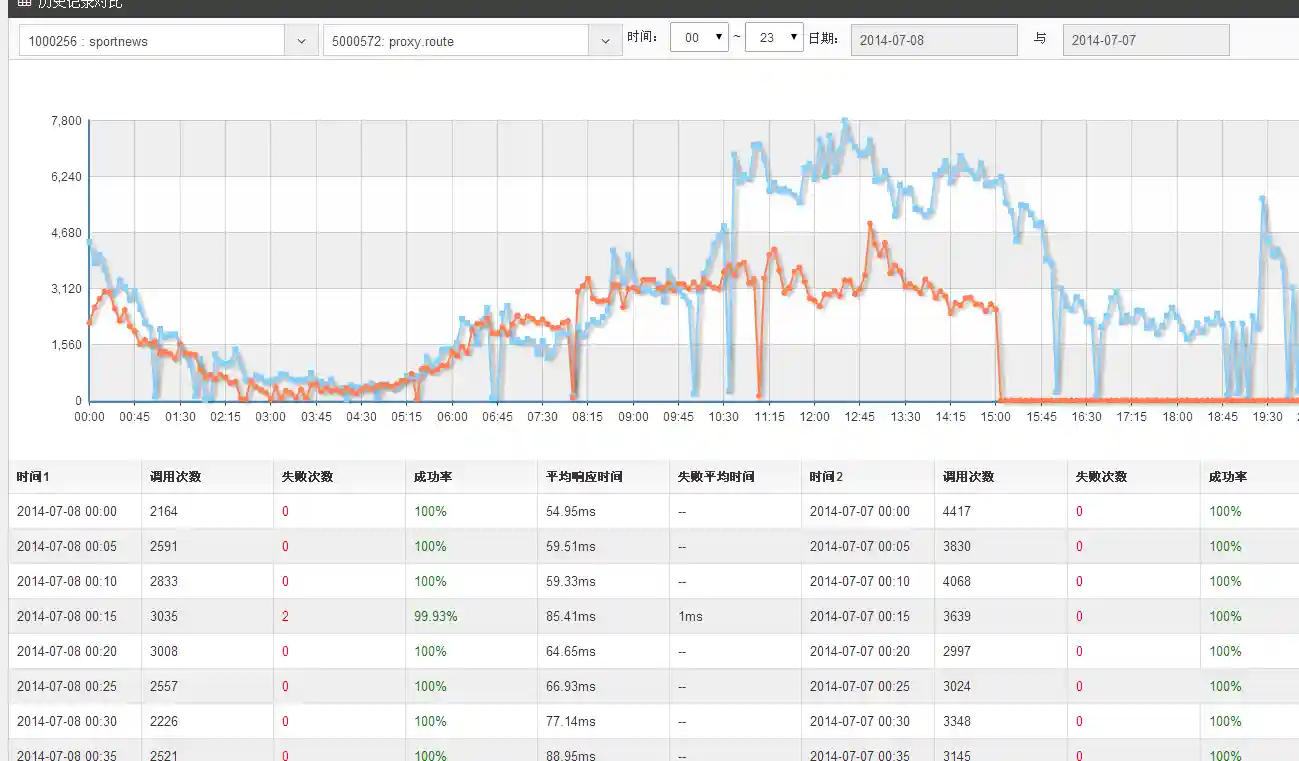Click the first 成功率 column header

(433, 477)
